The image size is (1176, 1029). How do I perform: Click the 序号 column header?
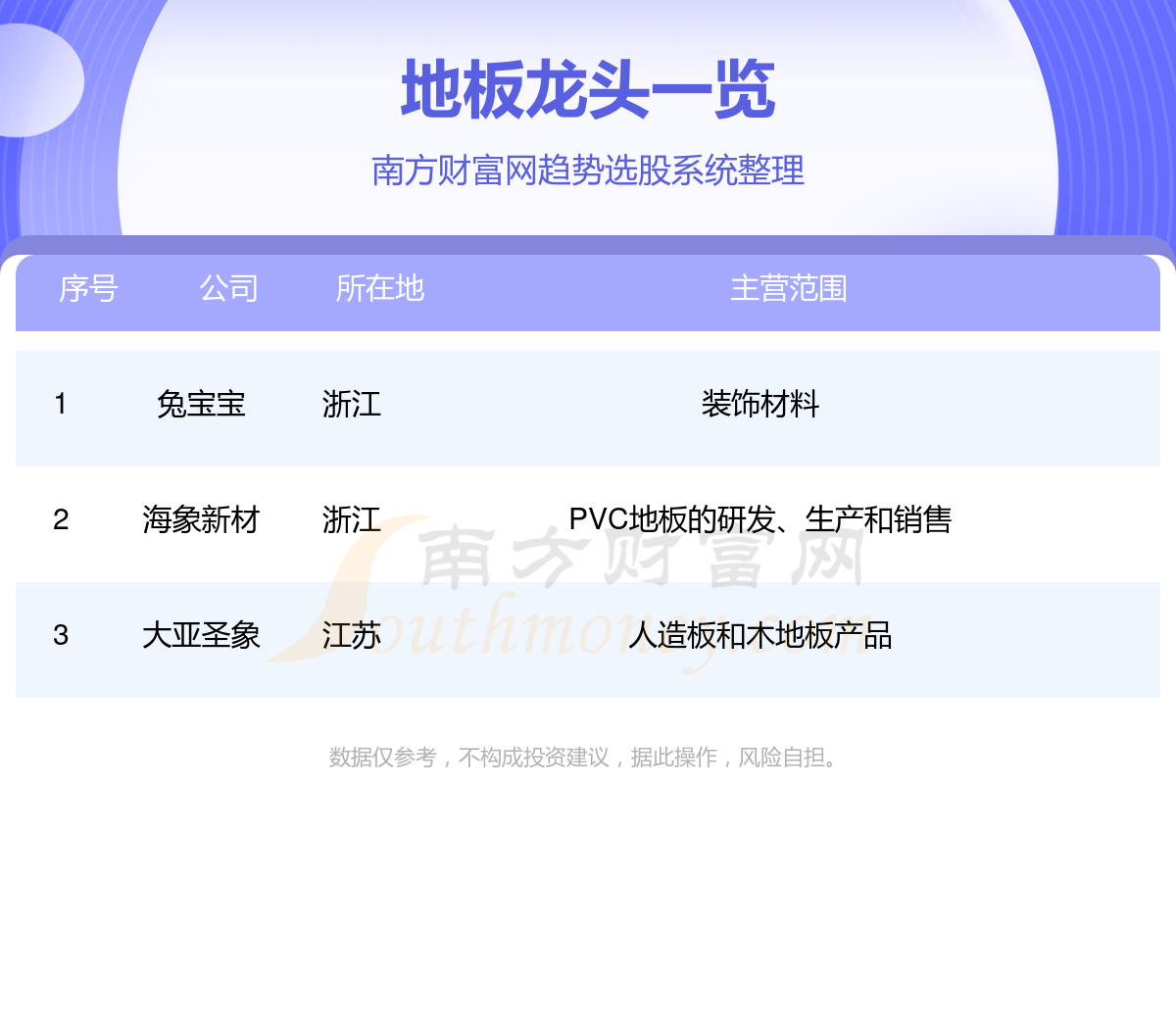[x=88, y=288]
